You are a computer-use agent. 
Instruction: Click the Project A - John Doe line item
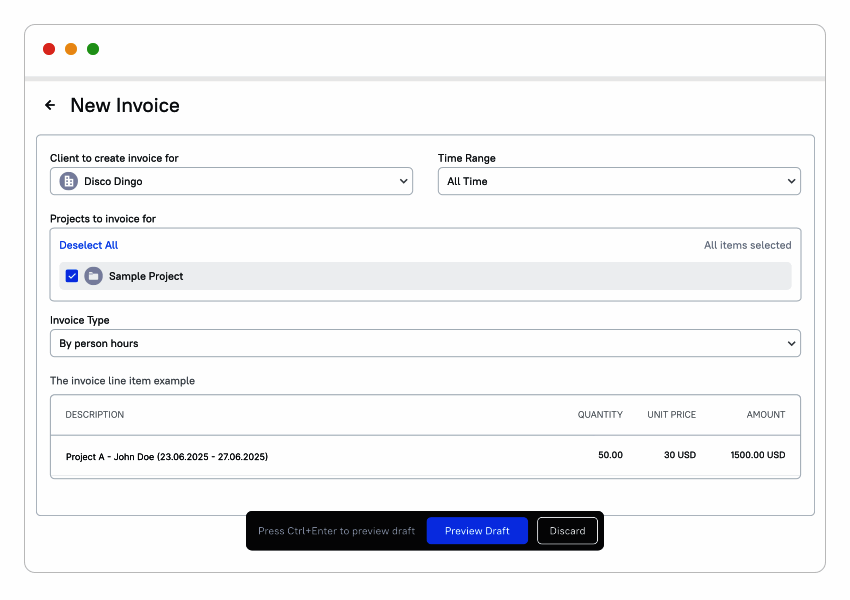pos(167,456)
